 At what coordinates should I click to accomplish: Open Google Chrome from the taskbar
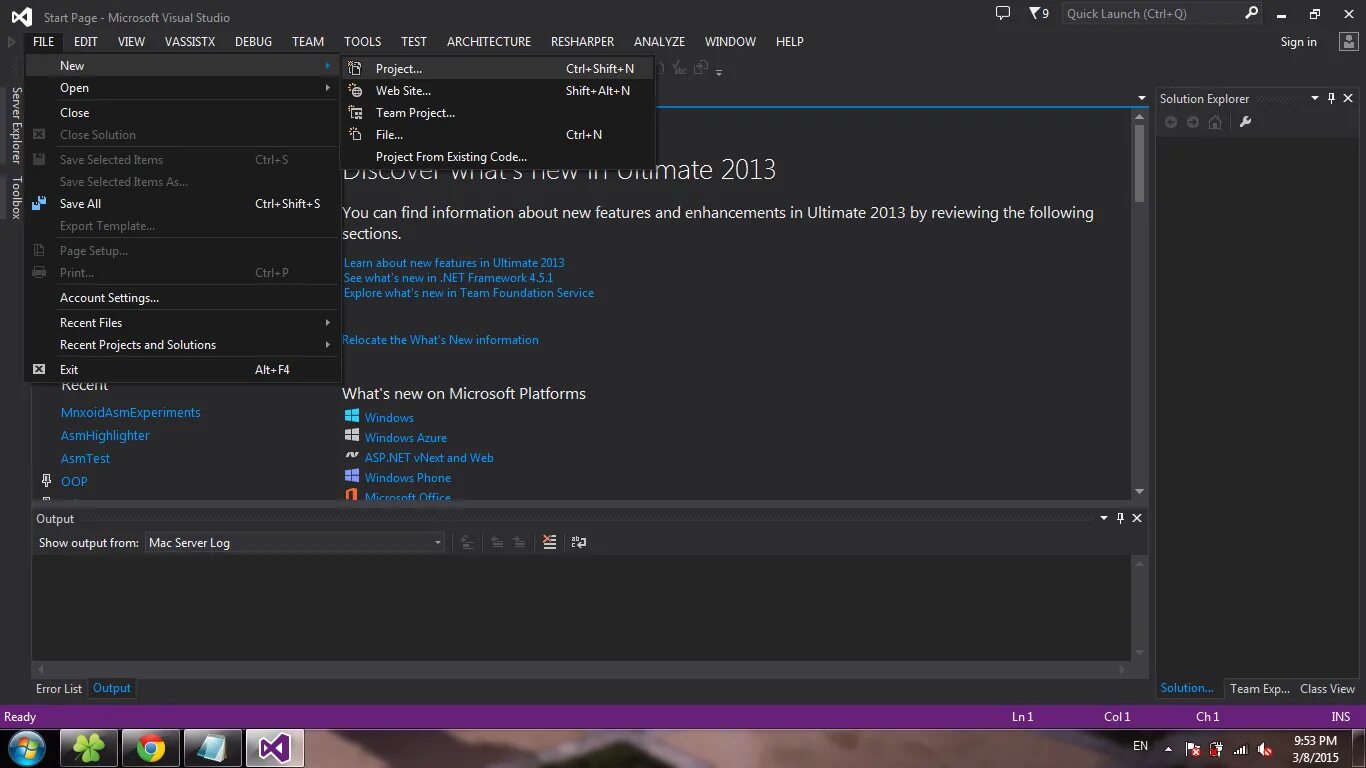coord(151,748)
